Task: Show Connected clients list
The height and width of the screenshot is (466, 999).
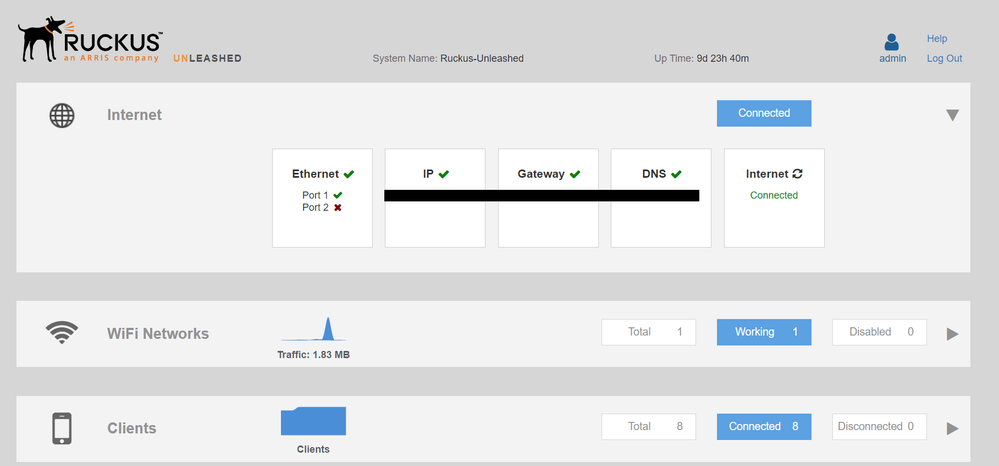Action: click(764, 427)
